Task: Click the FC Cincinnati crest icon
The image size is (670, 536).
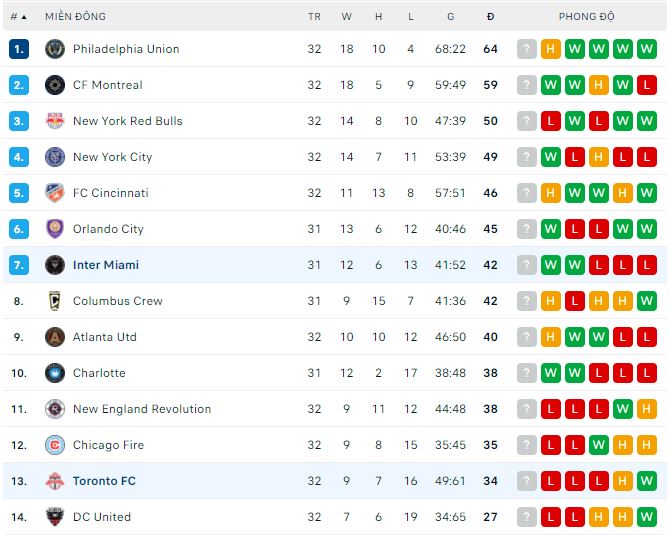Action: pyautogui.click(x=55, y=193)
